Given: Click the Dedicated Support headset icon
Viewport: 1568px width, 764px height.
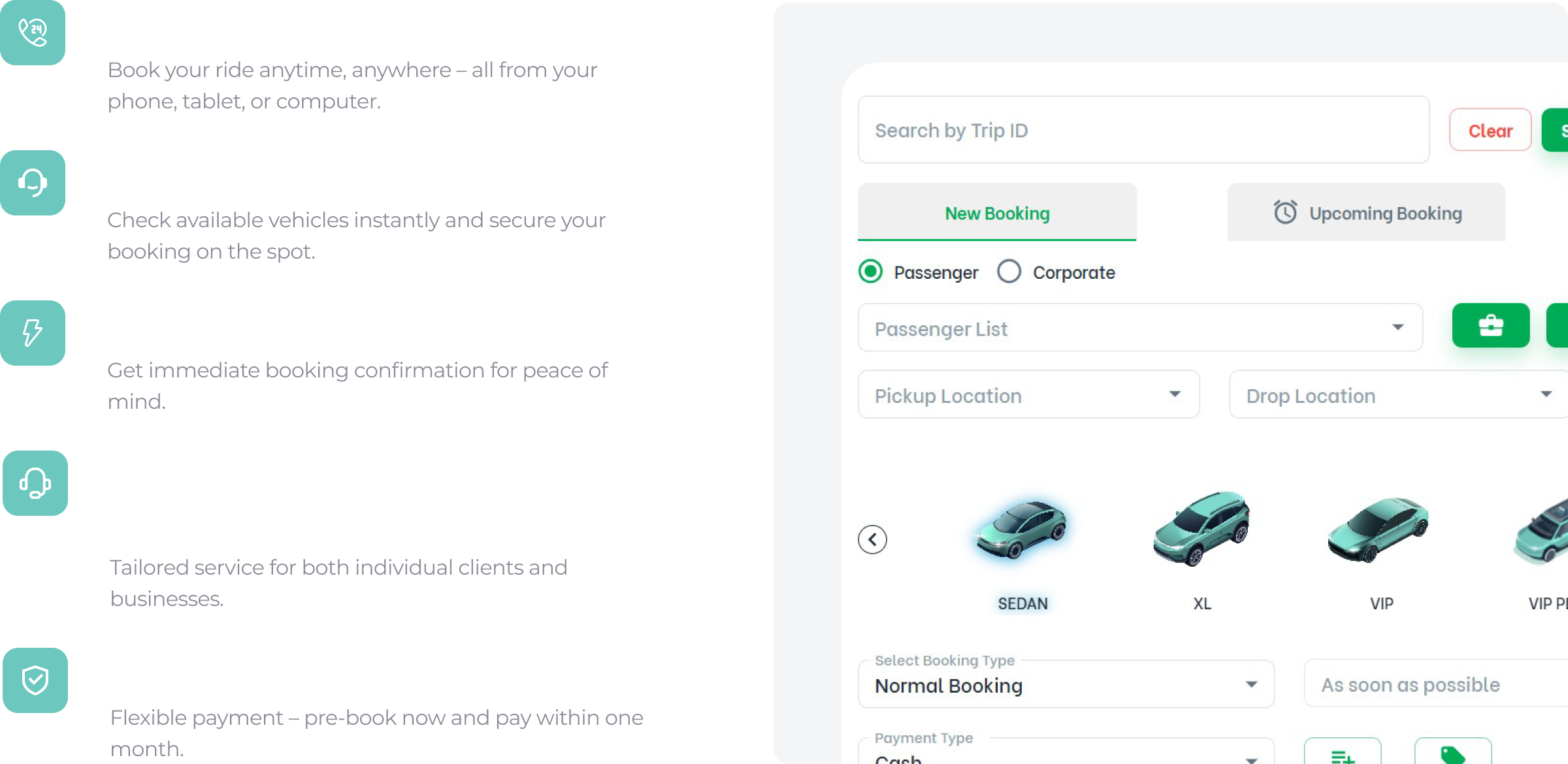Looking at the screenshot, I should pos(35,483).
